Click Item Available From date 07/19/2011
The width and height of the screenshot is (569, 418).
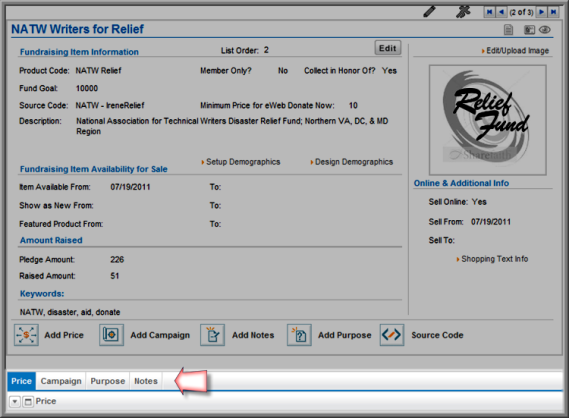pyautogui.click(x=130, y=187)
